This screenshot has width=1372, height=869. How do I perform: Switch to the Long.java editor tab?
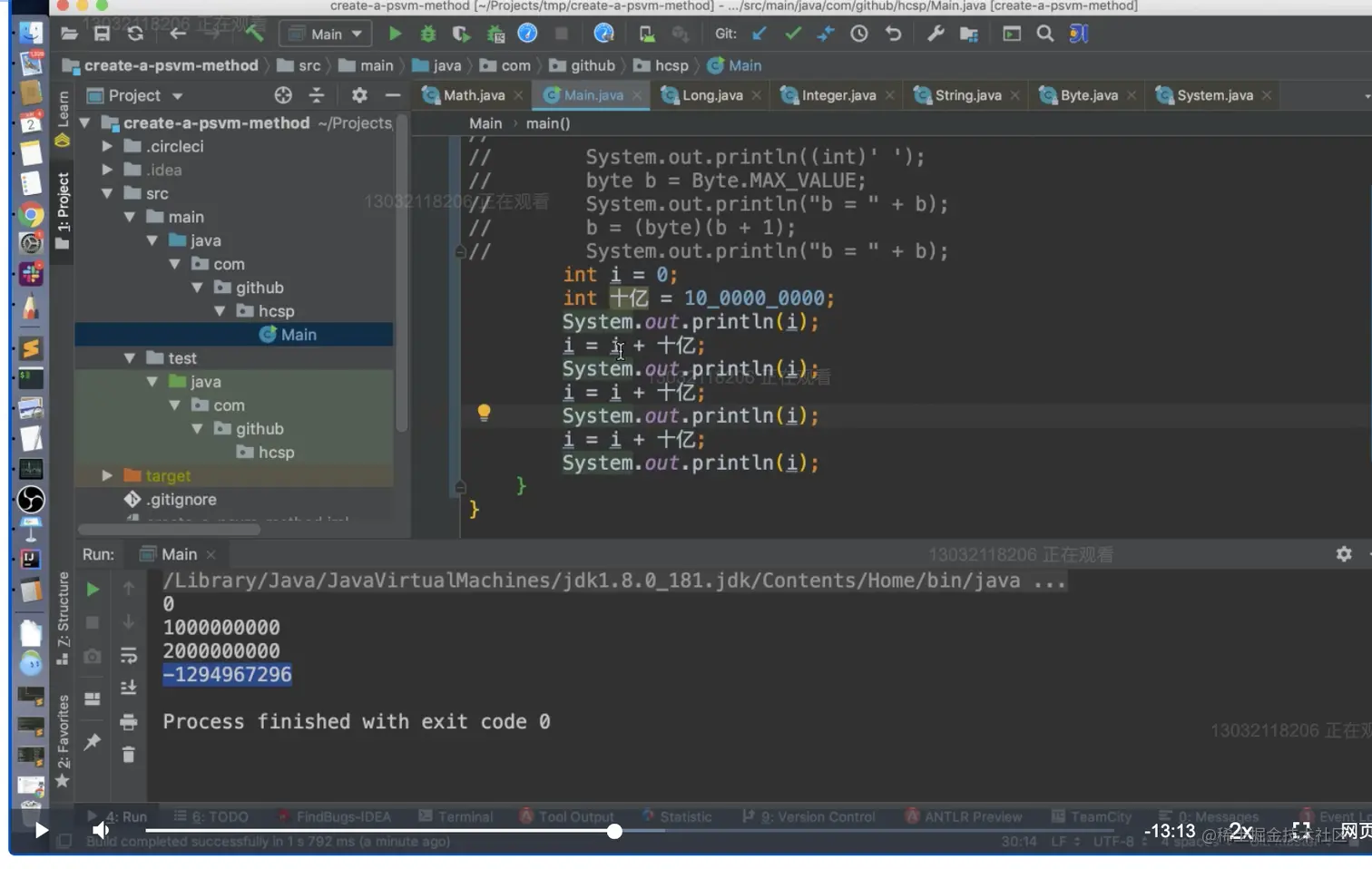711,95
